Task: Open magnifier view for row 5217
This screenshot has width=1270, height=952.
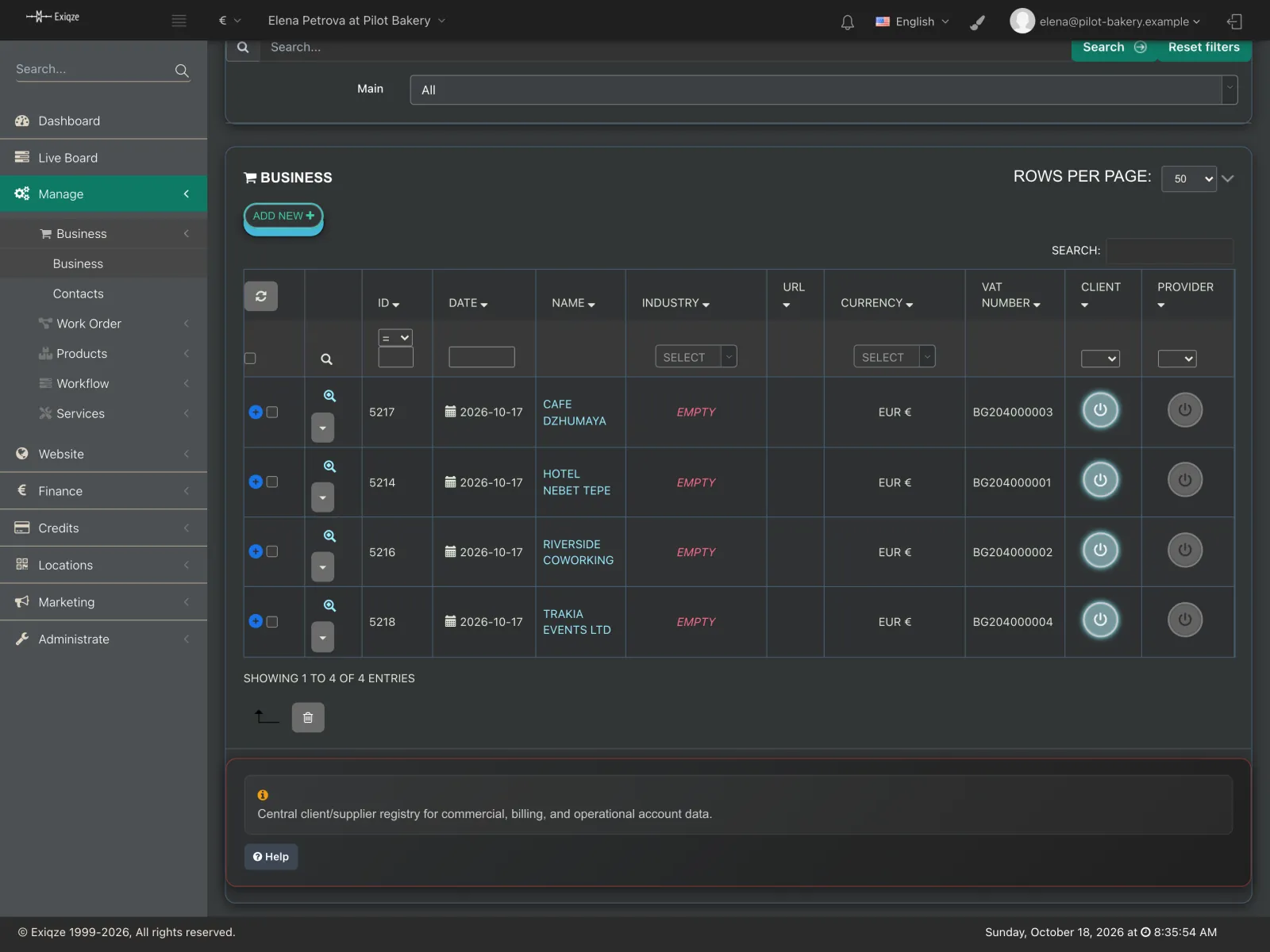Action: 329,396
